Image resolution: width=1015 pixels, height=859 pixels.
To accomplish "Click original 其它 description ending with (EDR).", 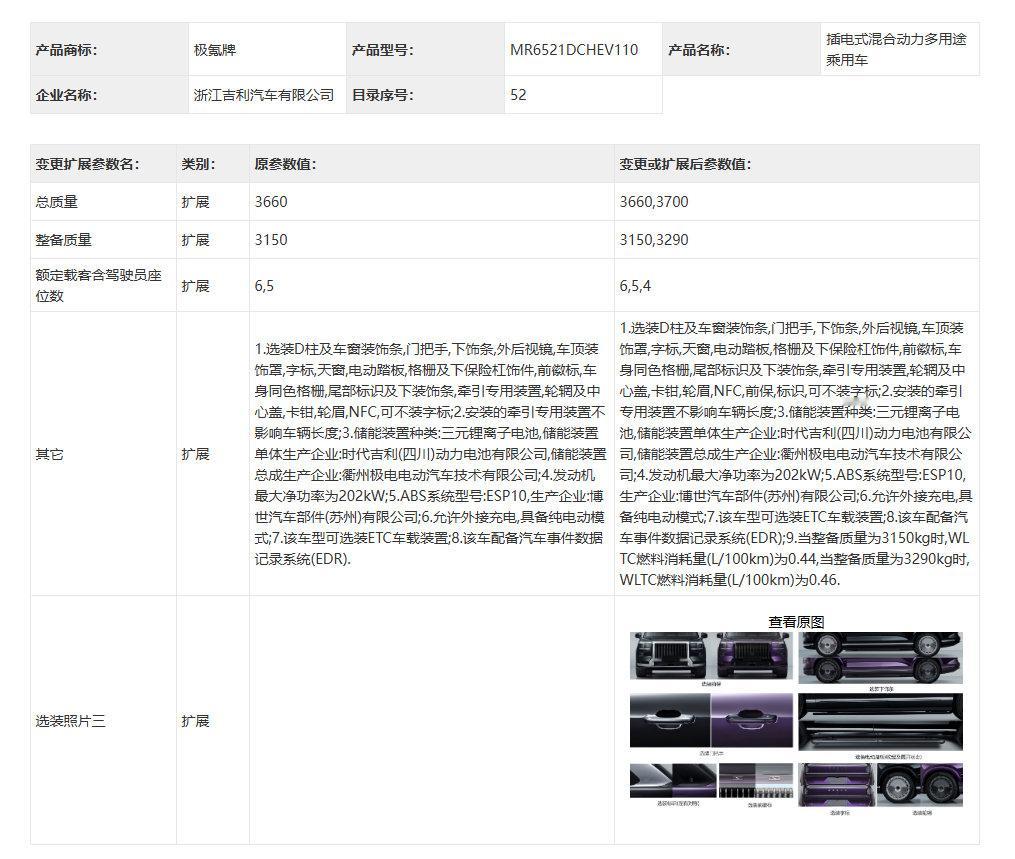I will tap(430, 454).
